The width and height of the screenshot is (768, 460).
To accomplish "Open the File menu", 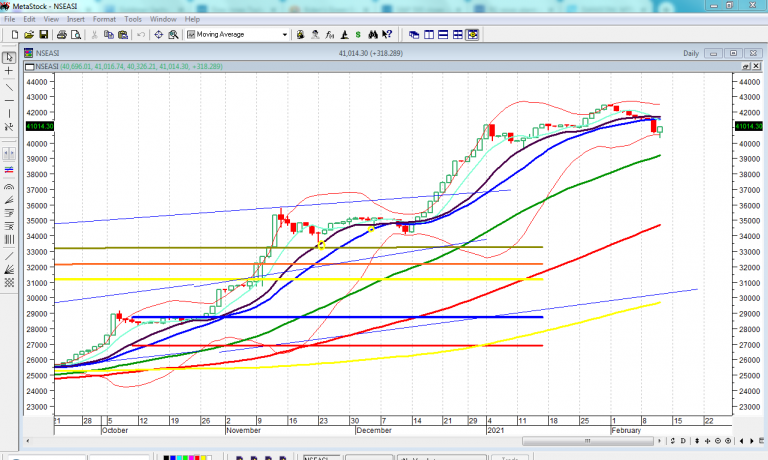I will point(9,19).
